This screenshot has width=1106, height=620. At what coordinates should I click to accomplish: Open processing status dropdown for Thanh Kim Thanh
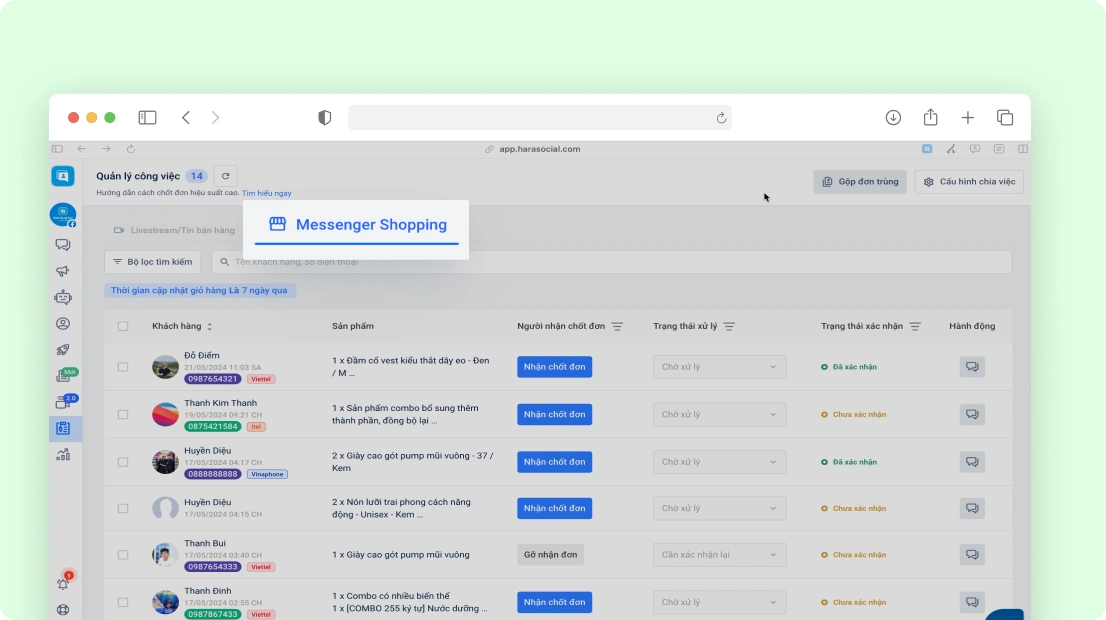click(x=719, y=414)
